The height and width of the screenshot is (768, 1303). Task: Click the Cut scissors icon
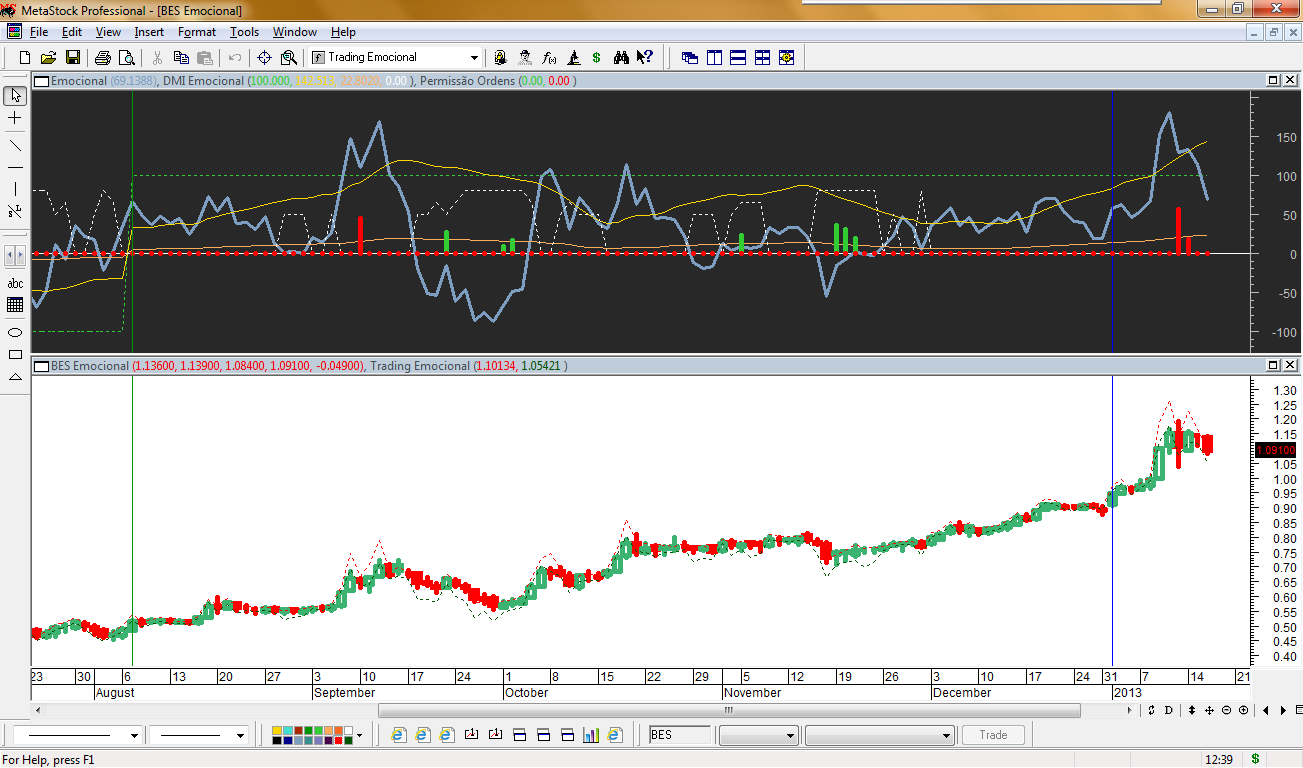[x=157, y=58]
